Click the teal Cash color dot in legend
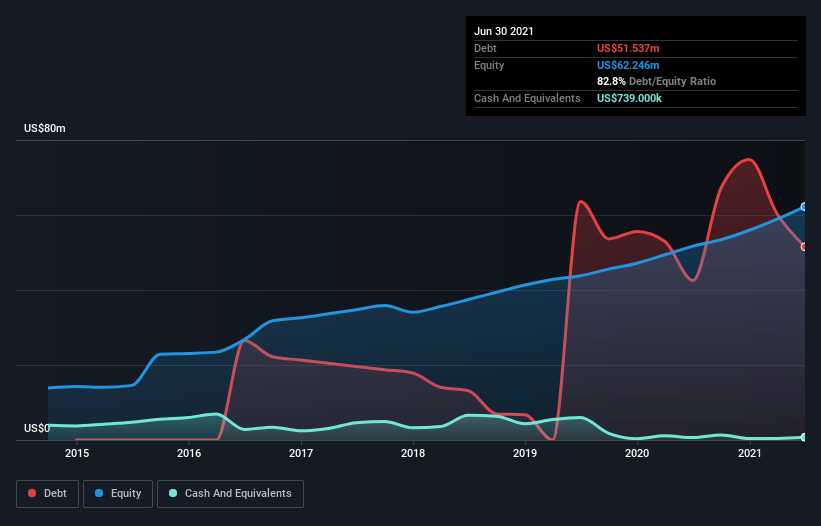This screenshot has height=526, width=821. [x=173, y=493]
